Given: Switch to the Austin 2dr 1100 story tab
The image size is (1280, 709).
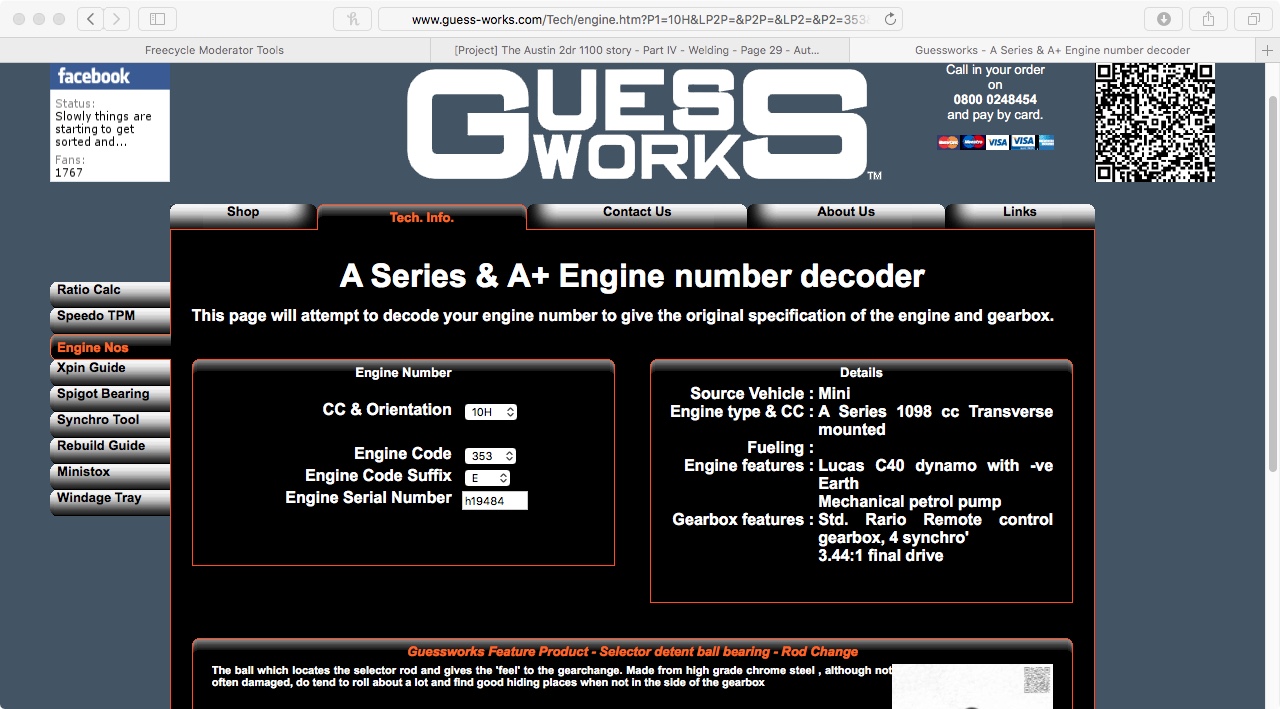Looking at the screenshot, I should (638, 50).
